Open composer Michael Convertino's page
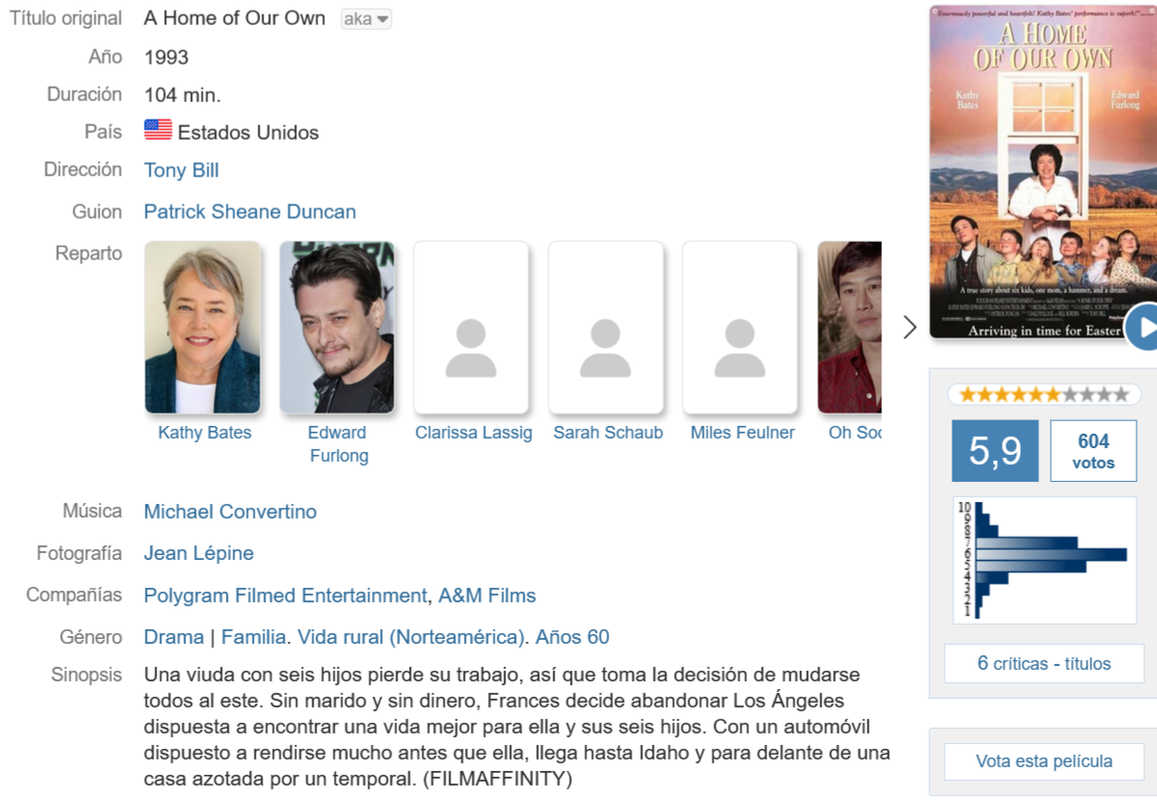The width and height of the screenshot is (1157, 800). point(230,511)
